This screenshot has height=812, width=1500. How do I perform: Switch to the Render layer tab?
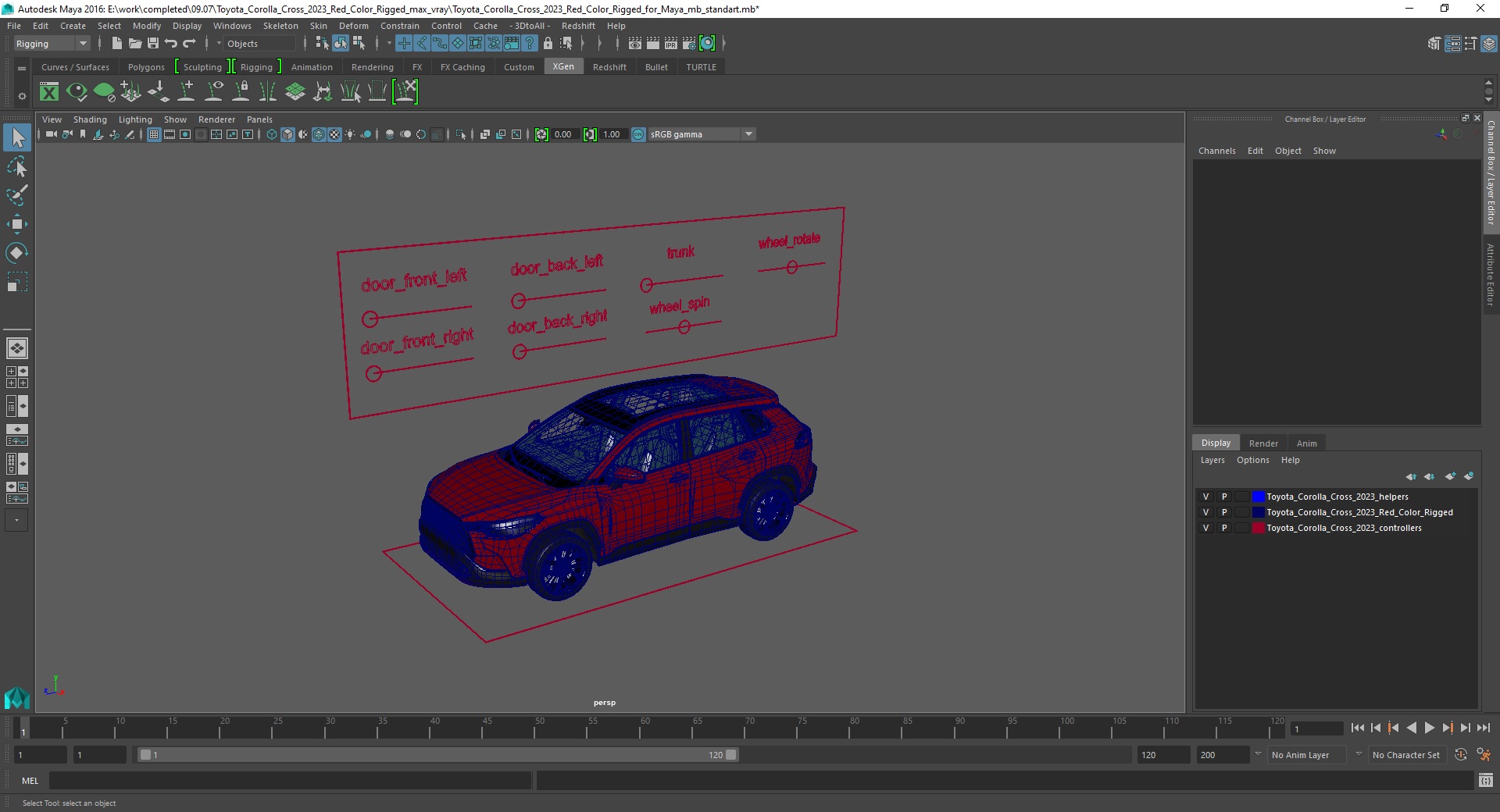pos(1263,443)
